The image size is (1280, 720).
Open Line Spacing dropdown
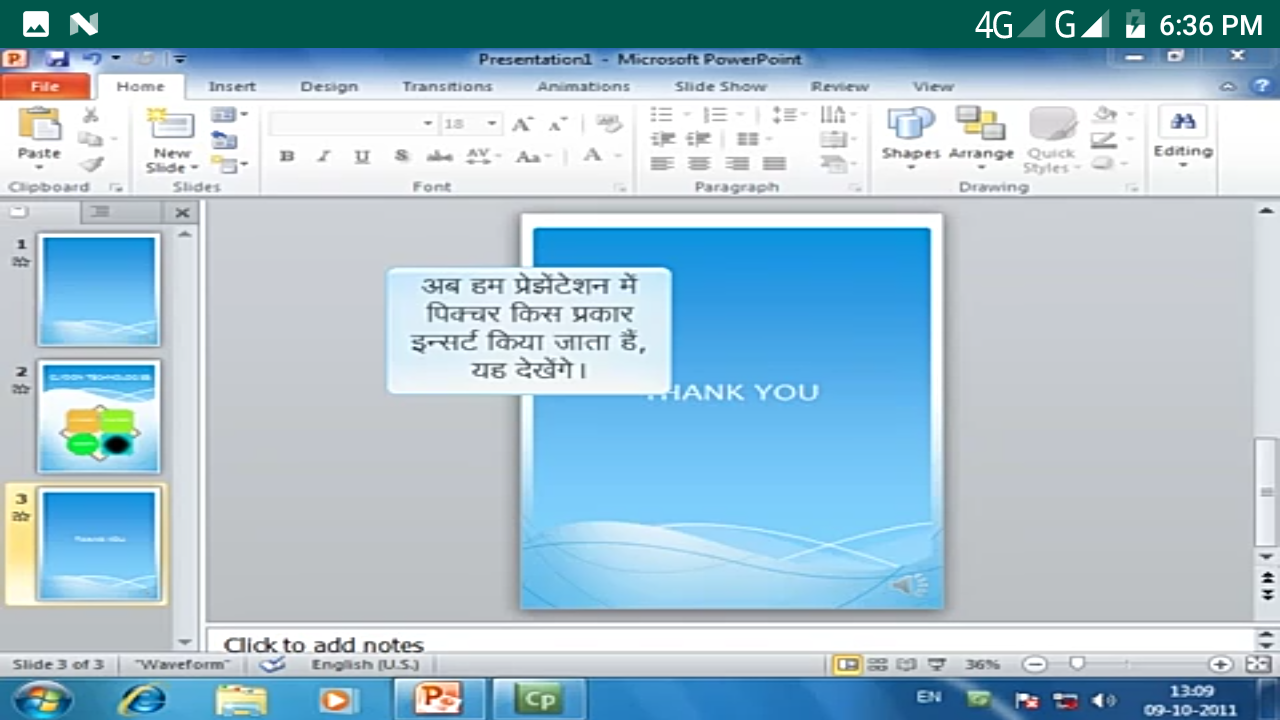pos(789,115)
